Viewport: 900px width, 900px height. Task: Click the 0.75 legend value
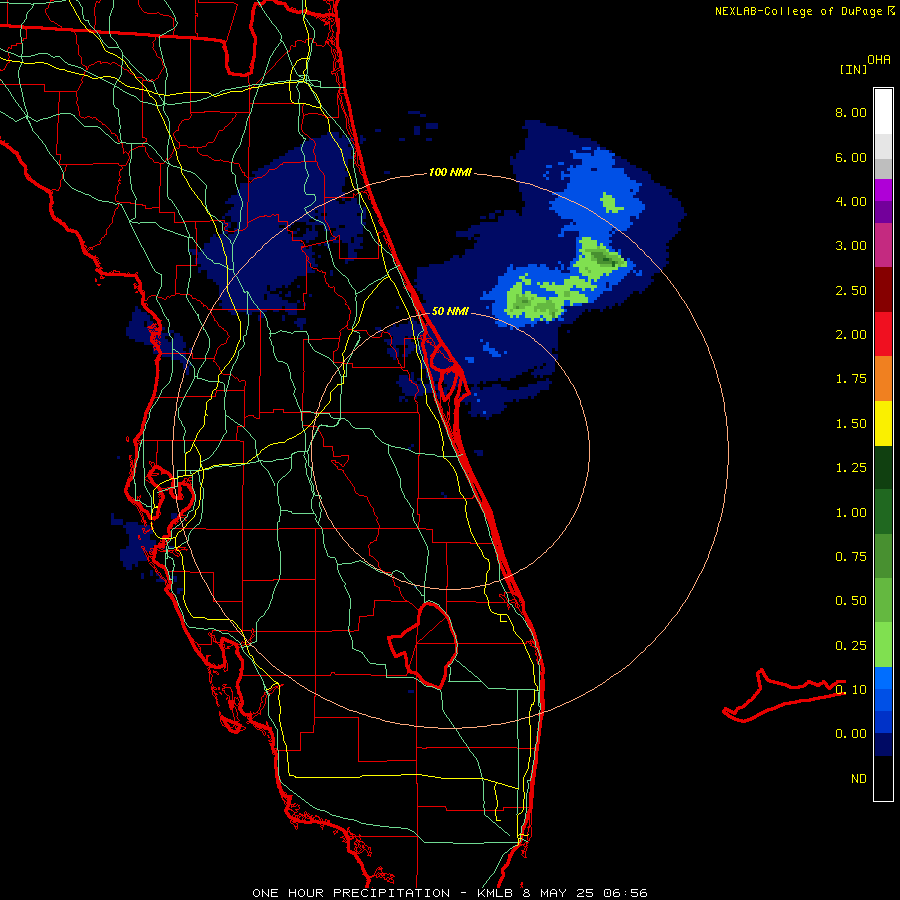click(851, 557)
